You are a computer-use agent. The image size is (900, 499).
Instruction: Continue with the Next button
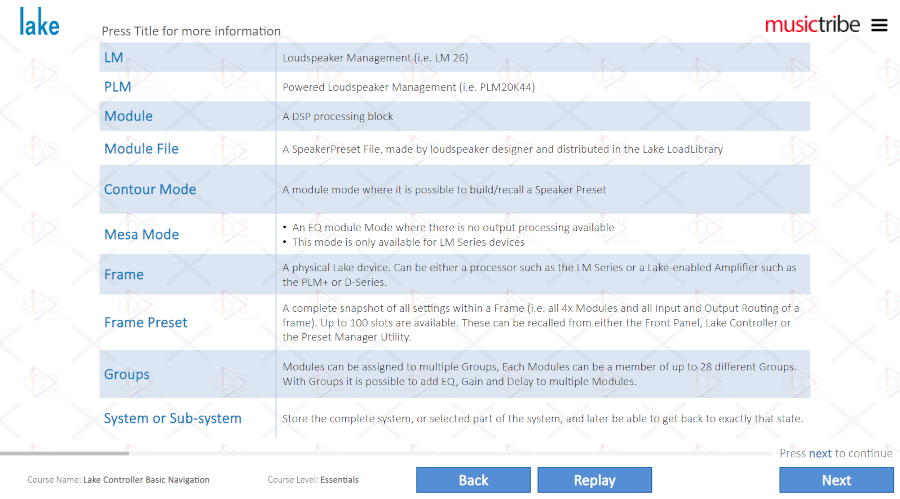[836, 480]
